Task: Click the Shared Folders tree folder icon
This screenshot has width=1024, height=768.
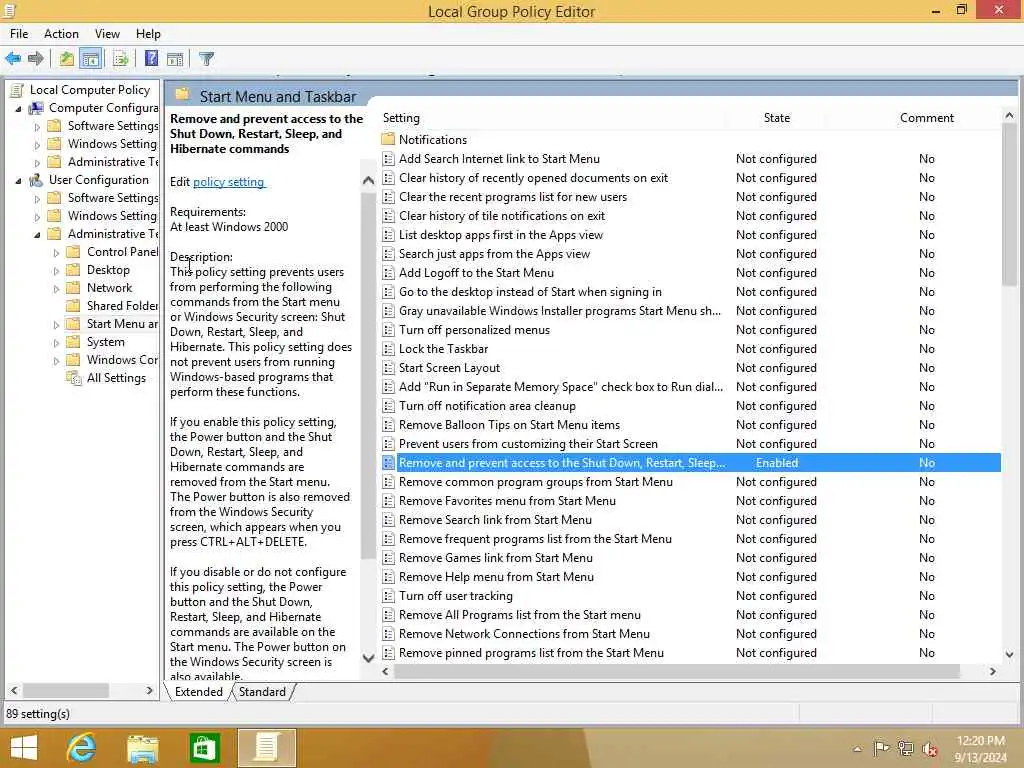Action: point(74,306)
